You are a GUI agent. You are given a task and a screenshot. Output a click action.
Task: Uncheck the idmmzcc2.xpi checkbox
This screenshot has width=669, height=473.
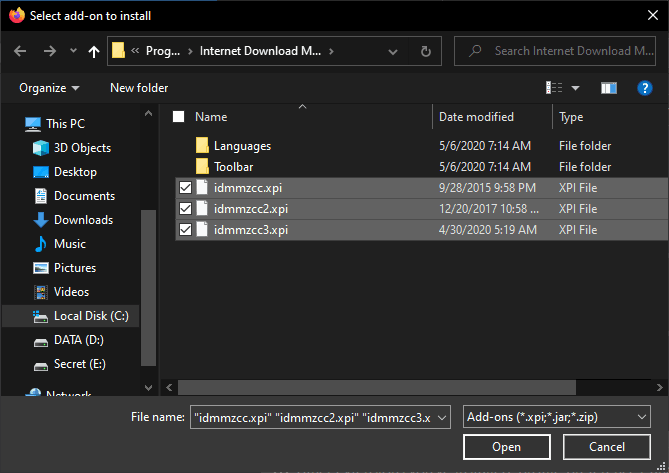(185, 209)
